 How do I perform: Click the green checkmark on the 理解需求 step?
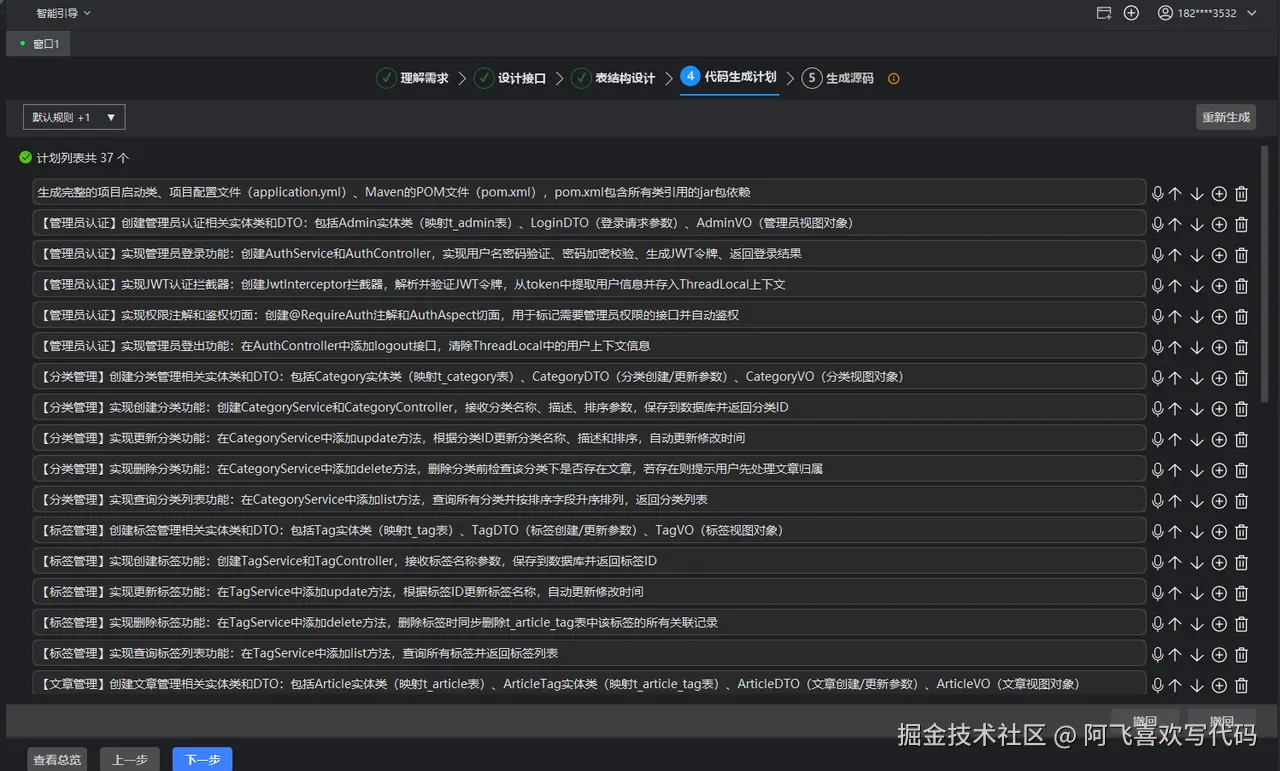coord(386,77)
